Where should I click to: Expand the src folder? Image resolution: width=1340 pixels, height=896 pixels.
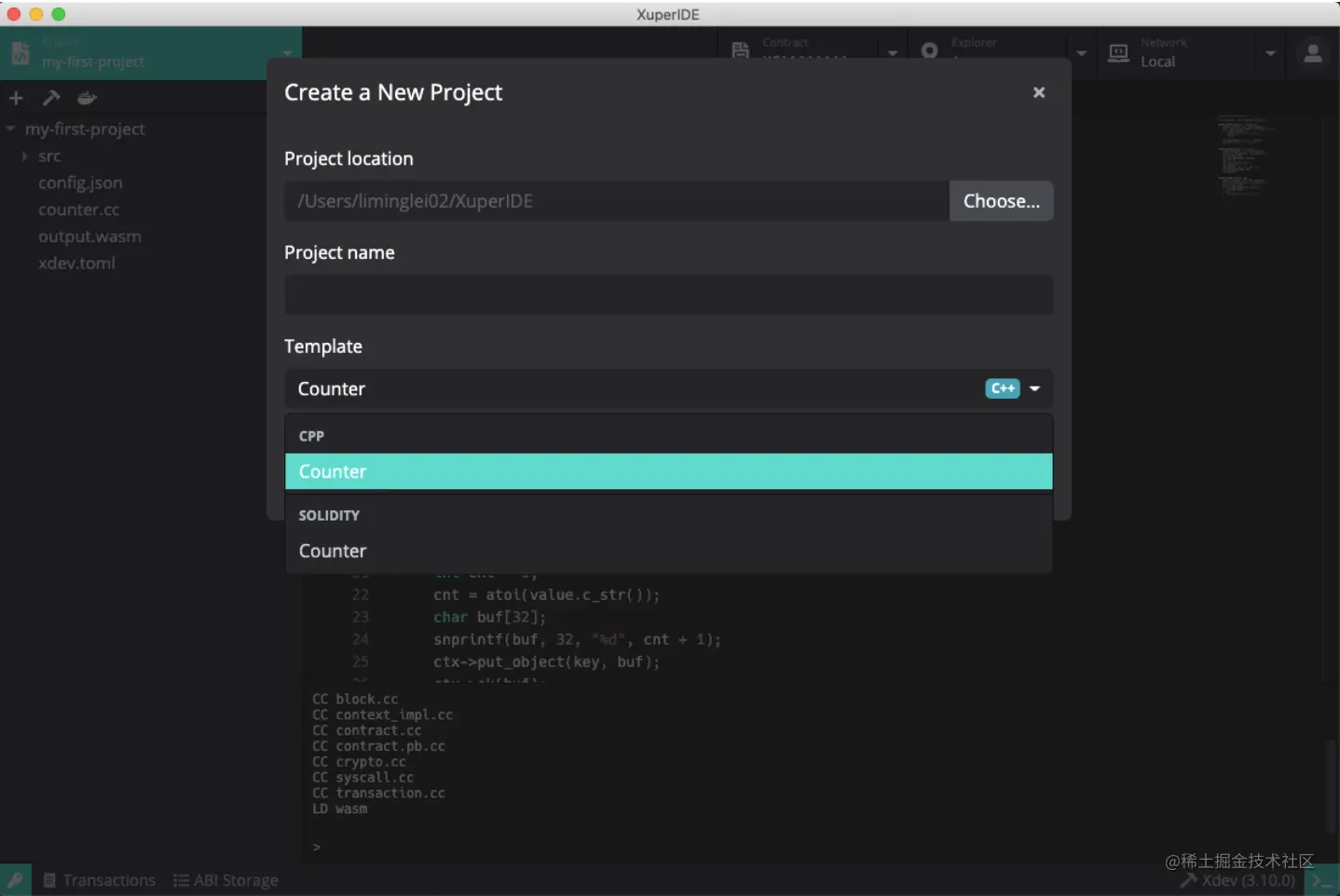tap(25, 156)
